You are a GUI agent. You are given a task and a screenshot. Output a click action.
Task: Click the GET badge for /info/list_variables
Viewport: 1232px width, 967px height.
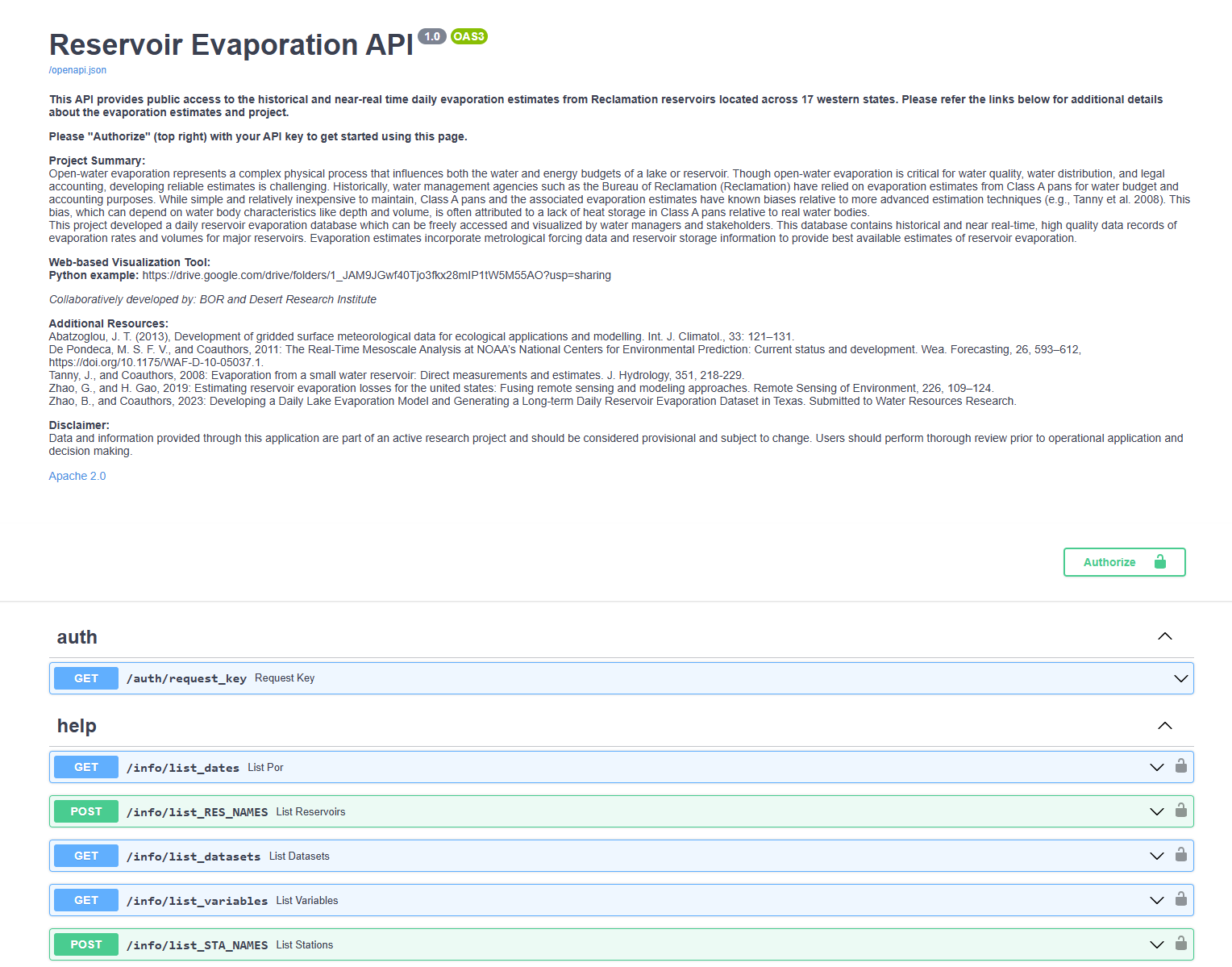pos(86,900)
